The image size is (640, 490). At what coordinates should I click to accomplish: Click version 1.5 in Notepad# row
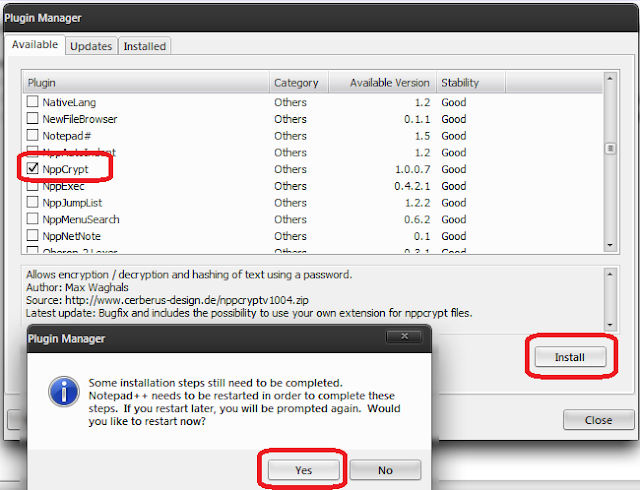point(422,136)
